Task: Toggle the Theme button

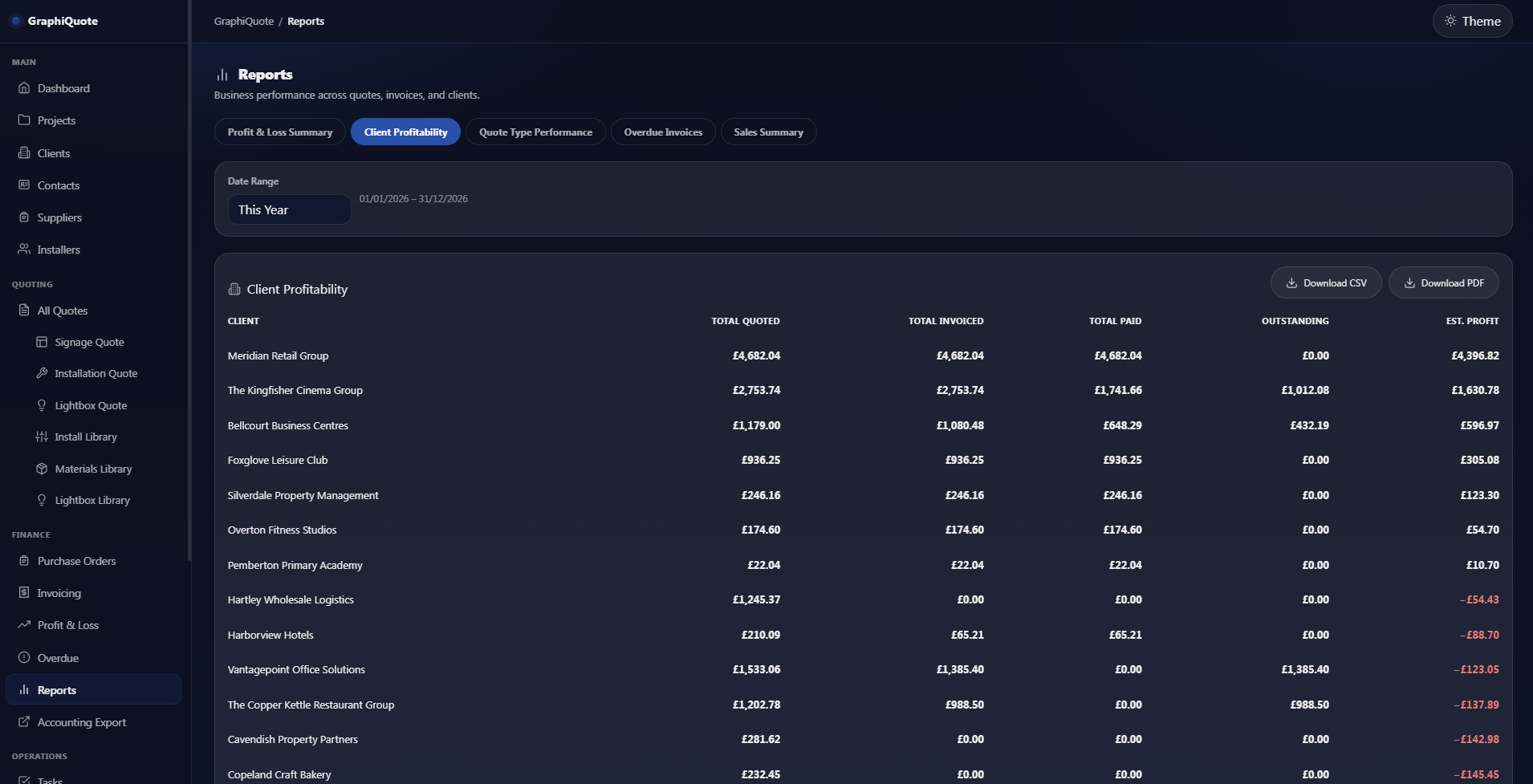Action: [x=1472, y=22]
